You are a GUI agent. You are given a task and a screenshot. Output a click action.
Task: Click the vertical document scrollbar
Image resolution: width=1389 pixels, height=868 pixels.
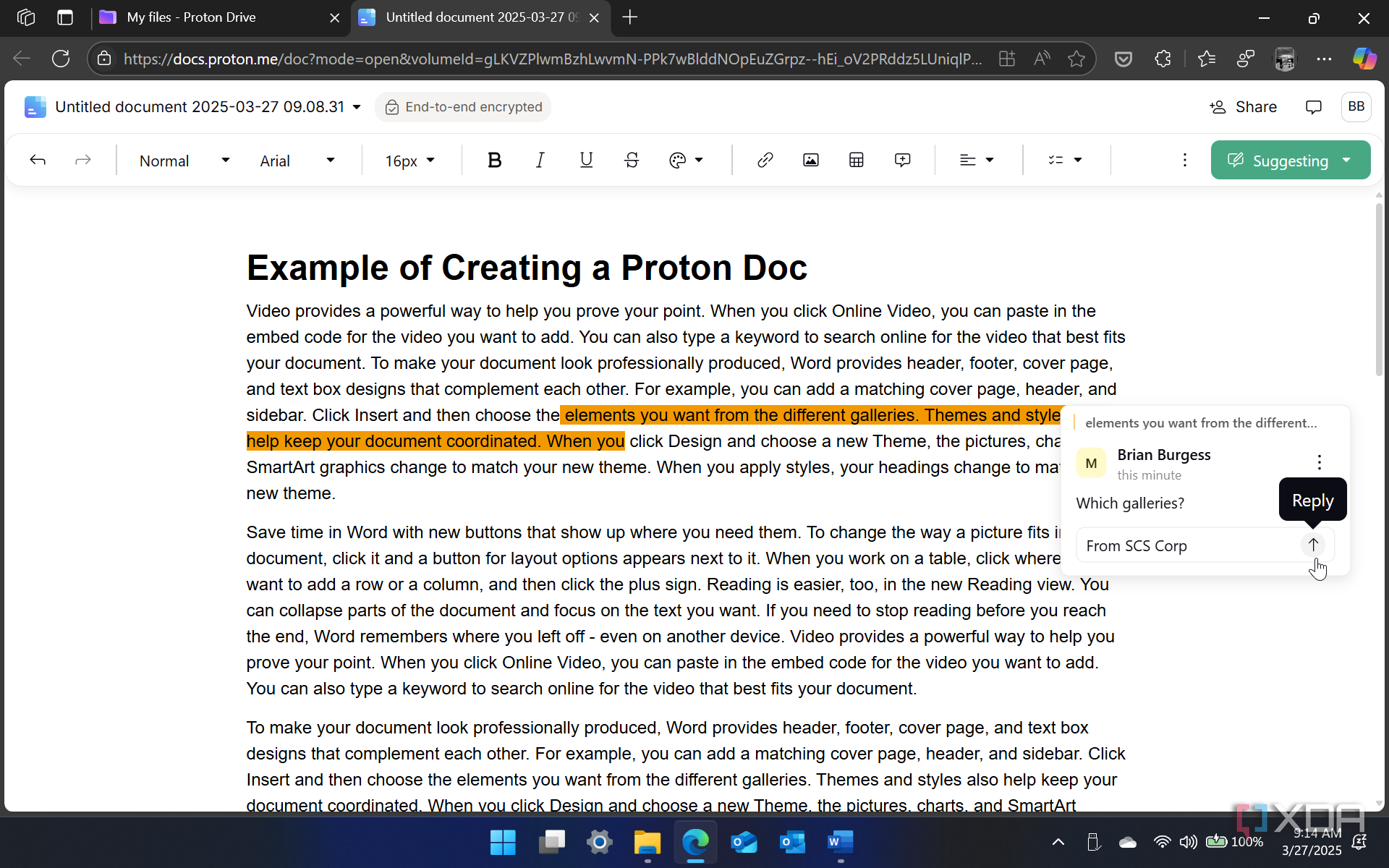coord(1379,289)
